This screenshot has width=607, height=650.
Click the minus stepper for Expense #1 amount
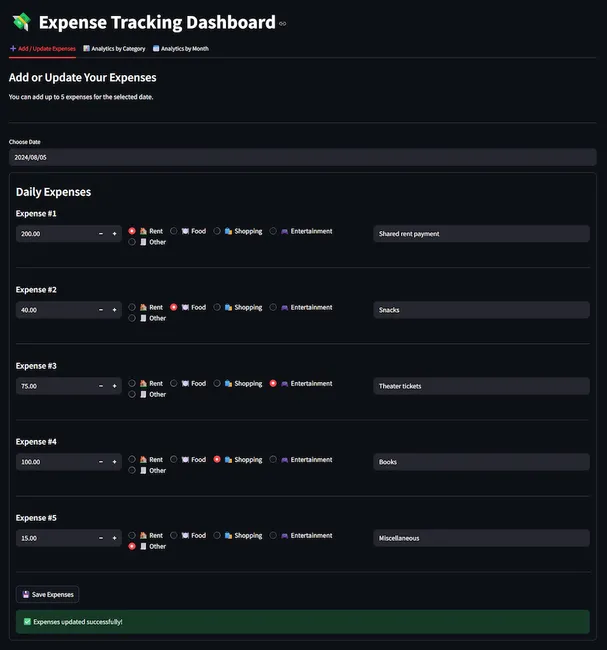click(101, 234)
